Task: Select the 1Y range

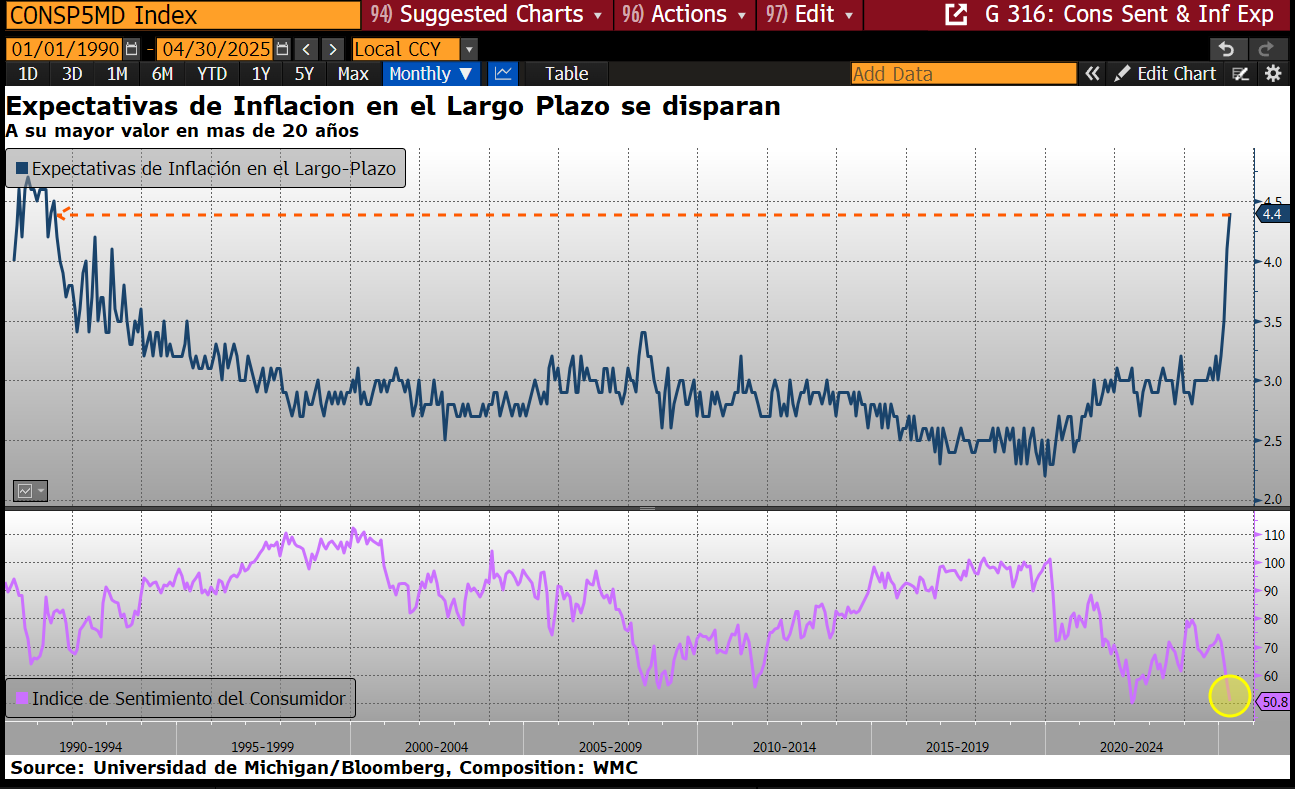Action: [261, 73]
